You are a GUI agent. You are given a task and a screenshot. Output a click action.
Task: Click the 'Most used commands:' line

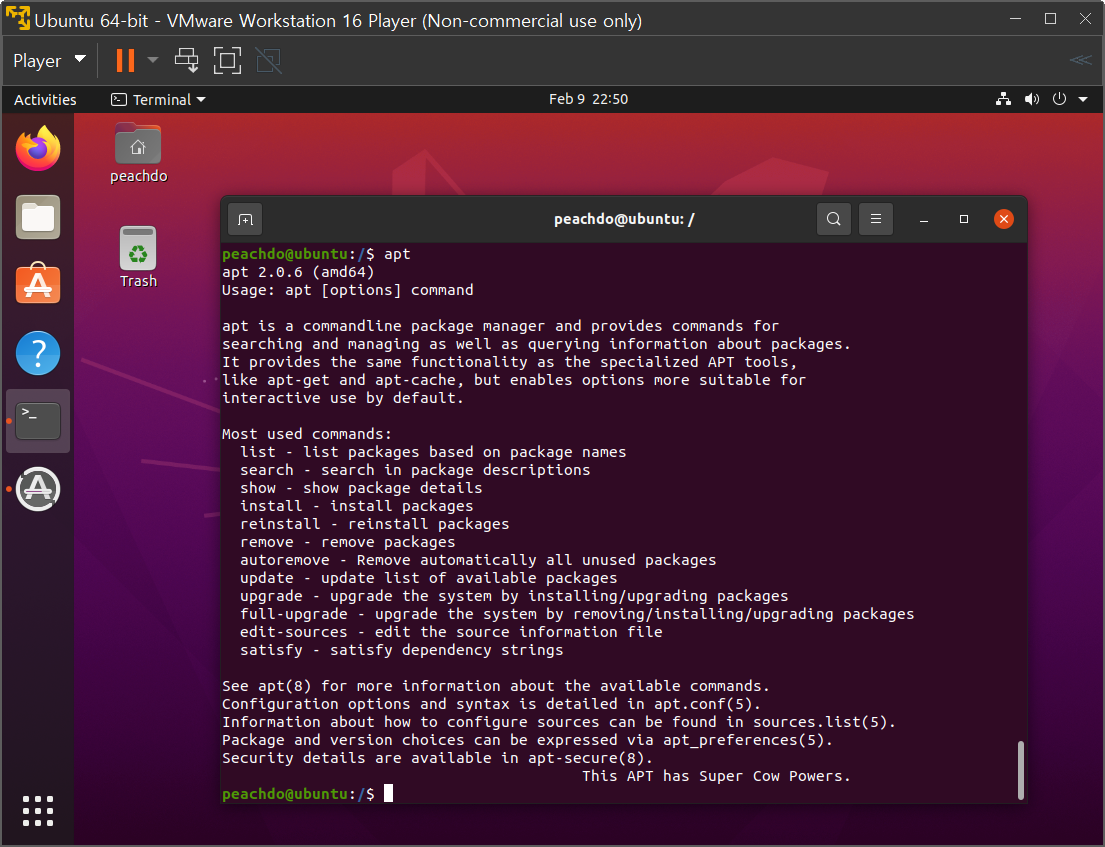coord(307,434)
